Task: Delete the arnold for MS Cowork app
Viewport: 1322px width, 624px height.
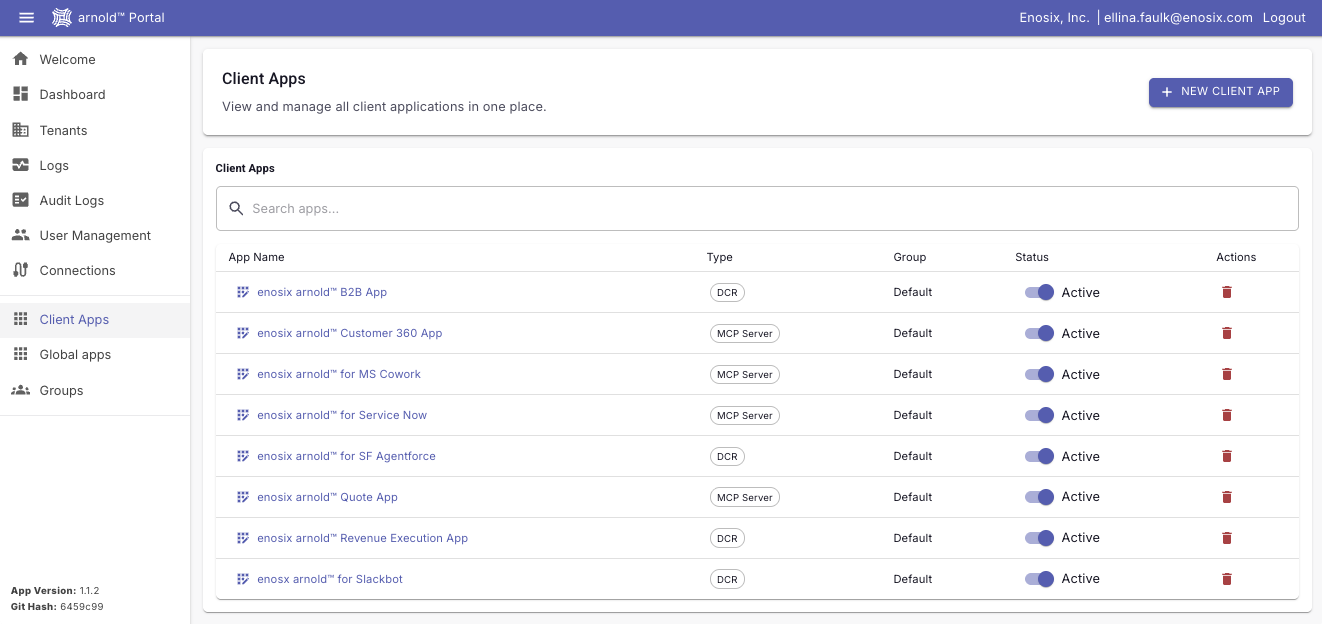Action: (x=1227, y=374)
